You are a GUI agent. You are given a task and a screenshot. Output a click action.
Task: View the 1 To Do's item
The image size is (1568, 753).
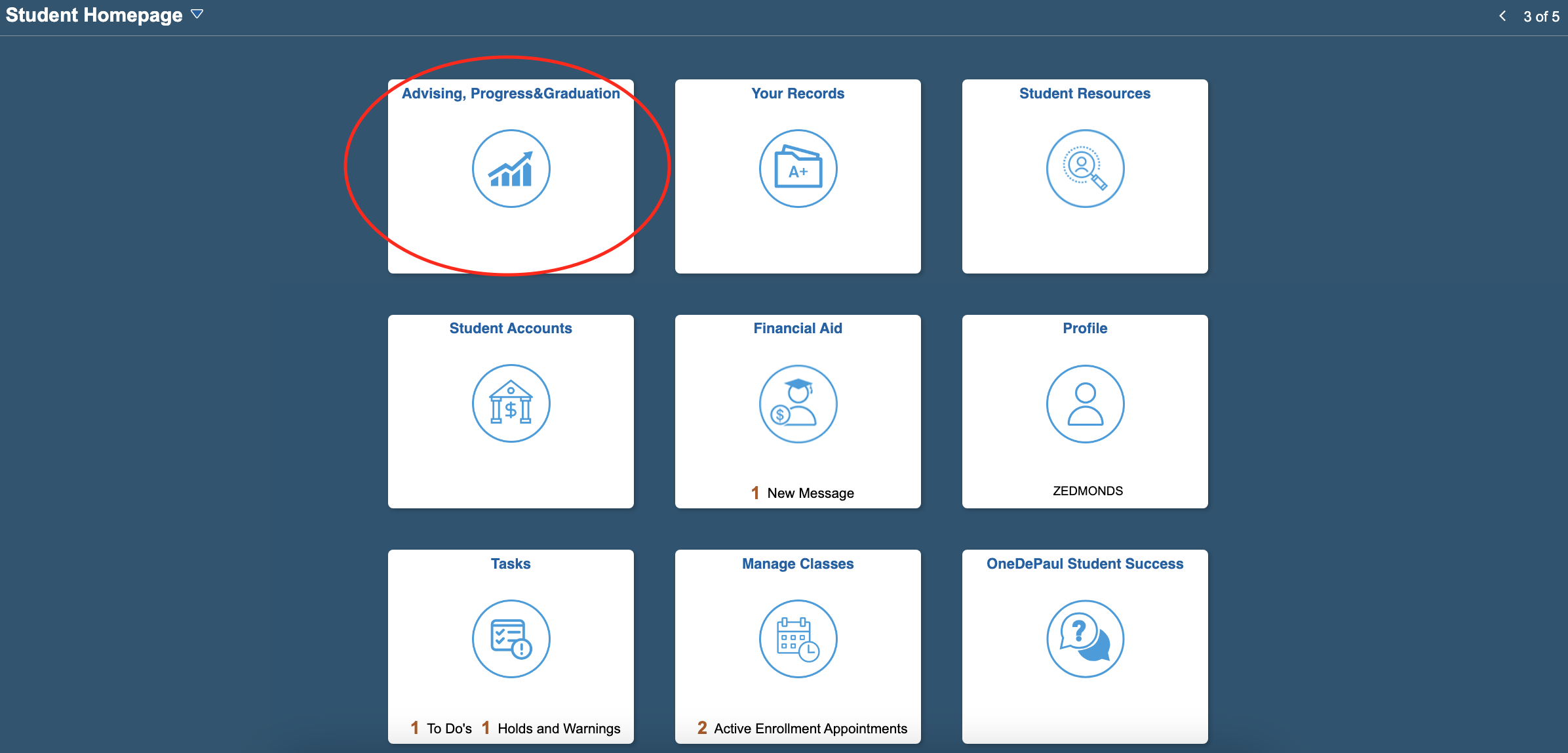pos(441,728)
